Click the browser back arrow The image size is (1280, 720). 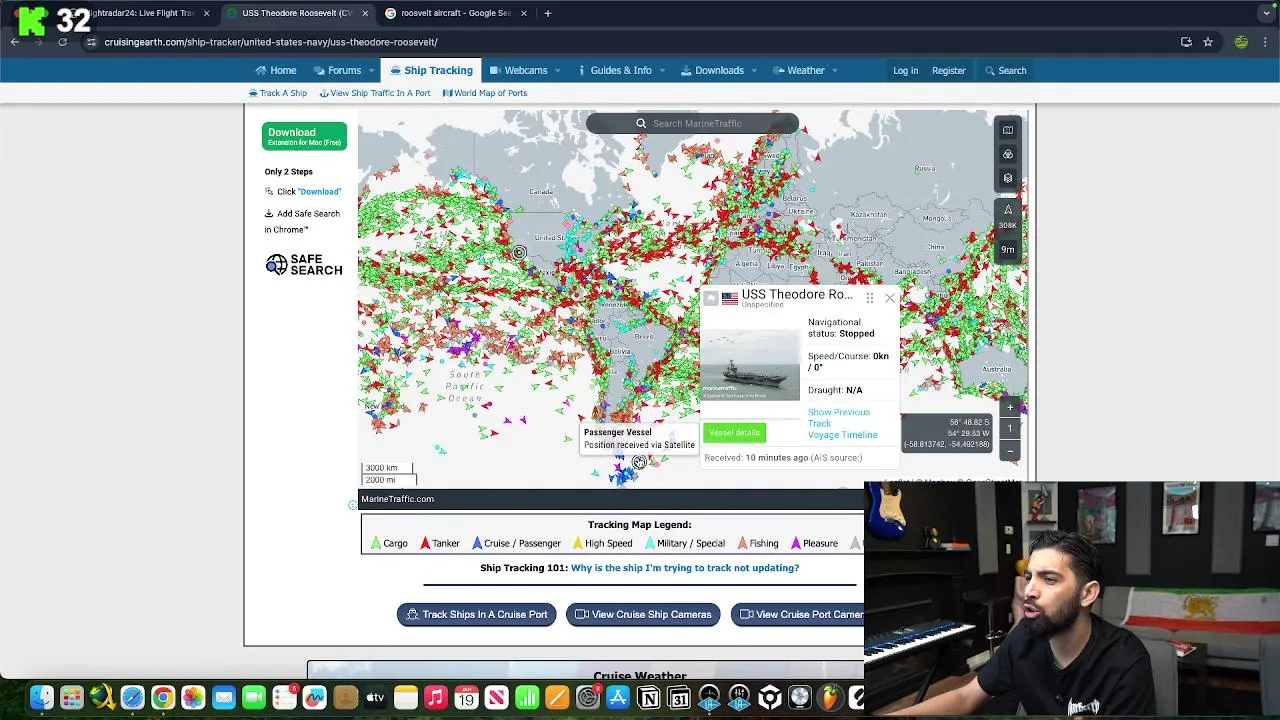15,42
